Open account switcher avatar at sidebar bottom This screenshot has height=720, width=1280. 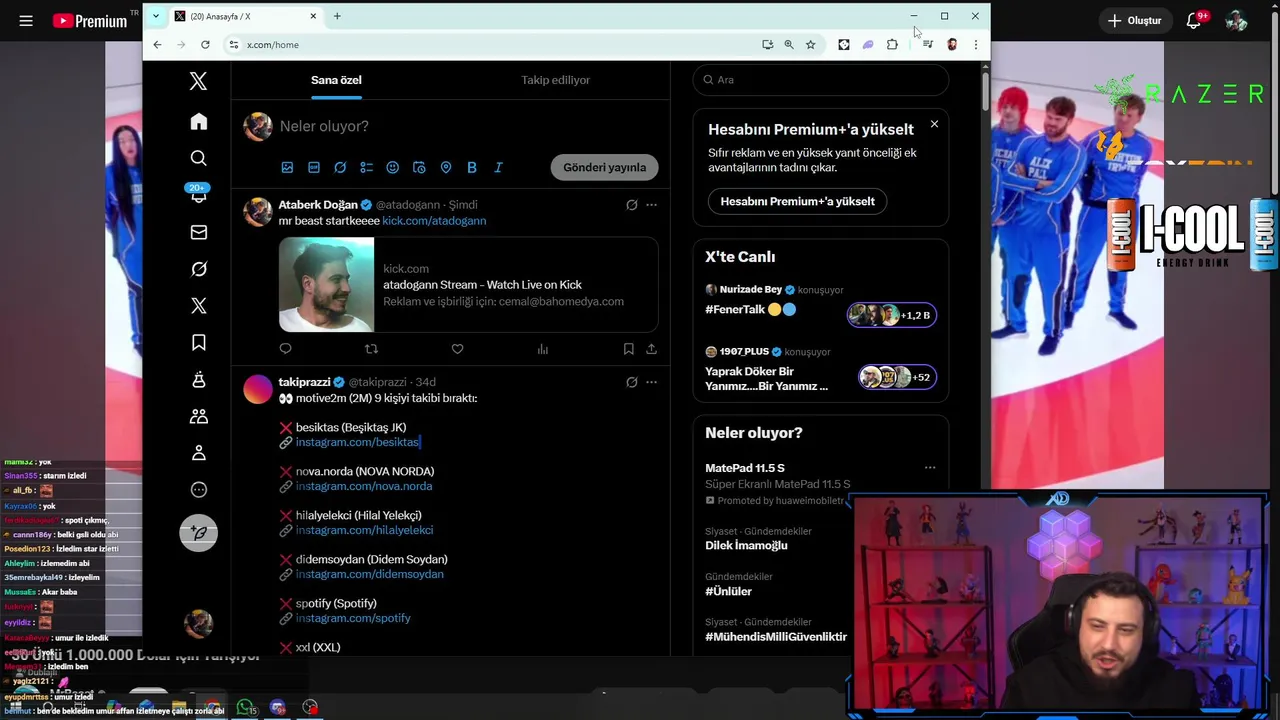tap(199, 624)
